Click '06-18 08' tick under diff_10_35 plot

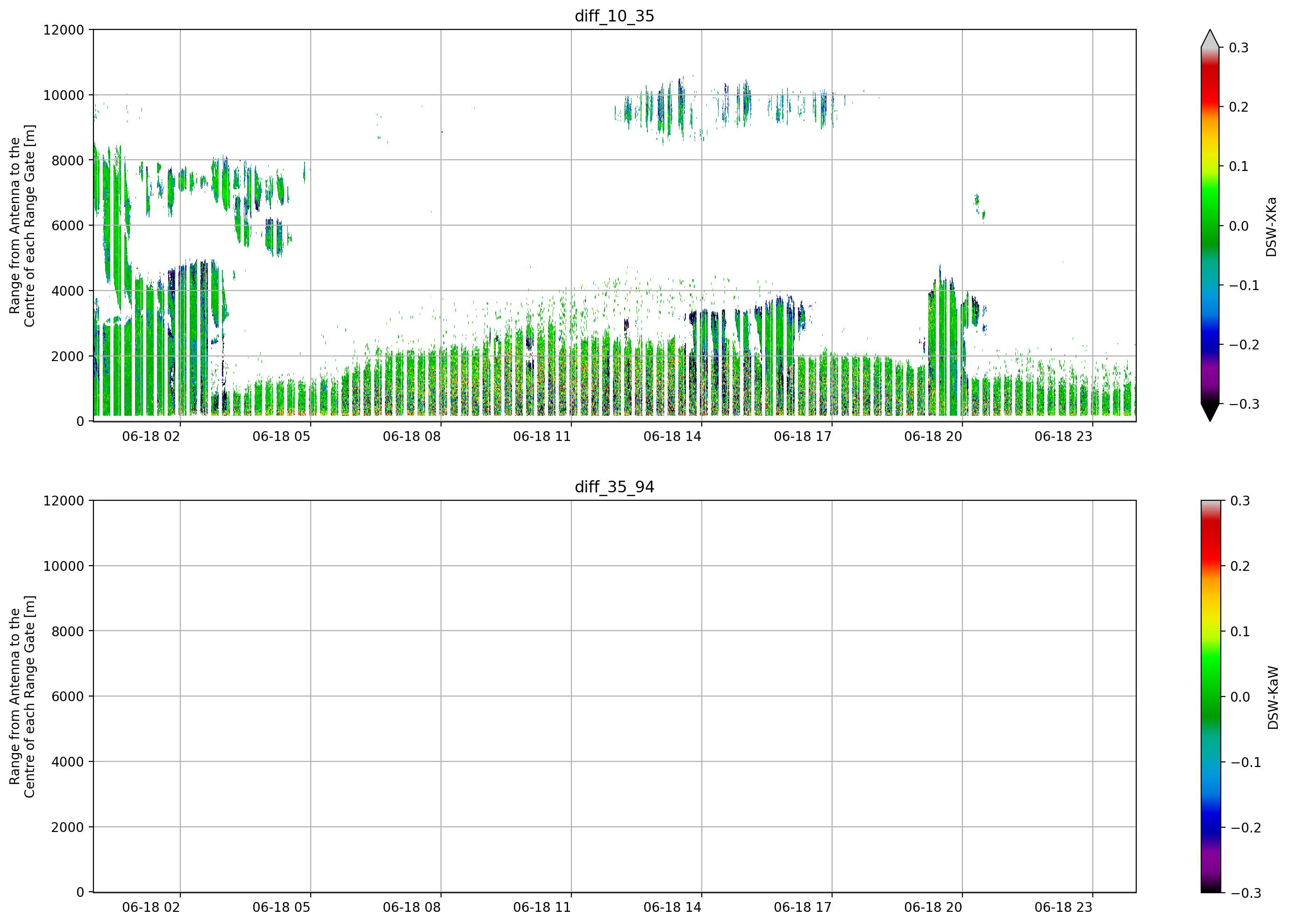(x=412, y=436)
